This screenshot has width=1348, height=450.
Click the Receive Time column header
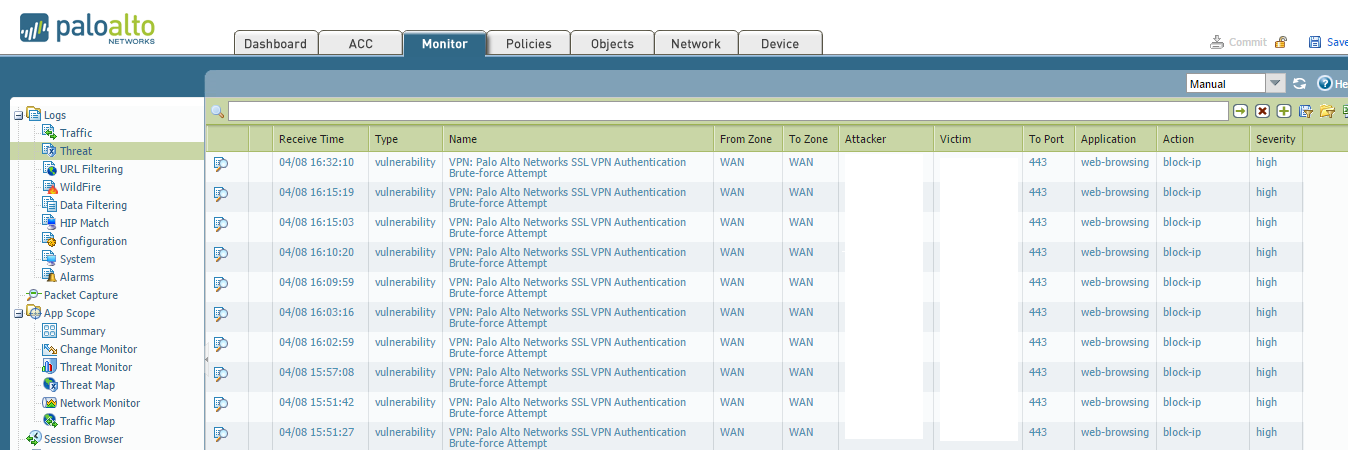coord(311,139)
